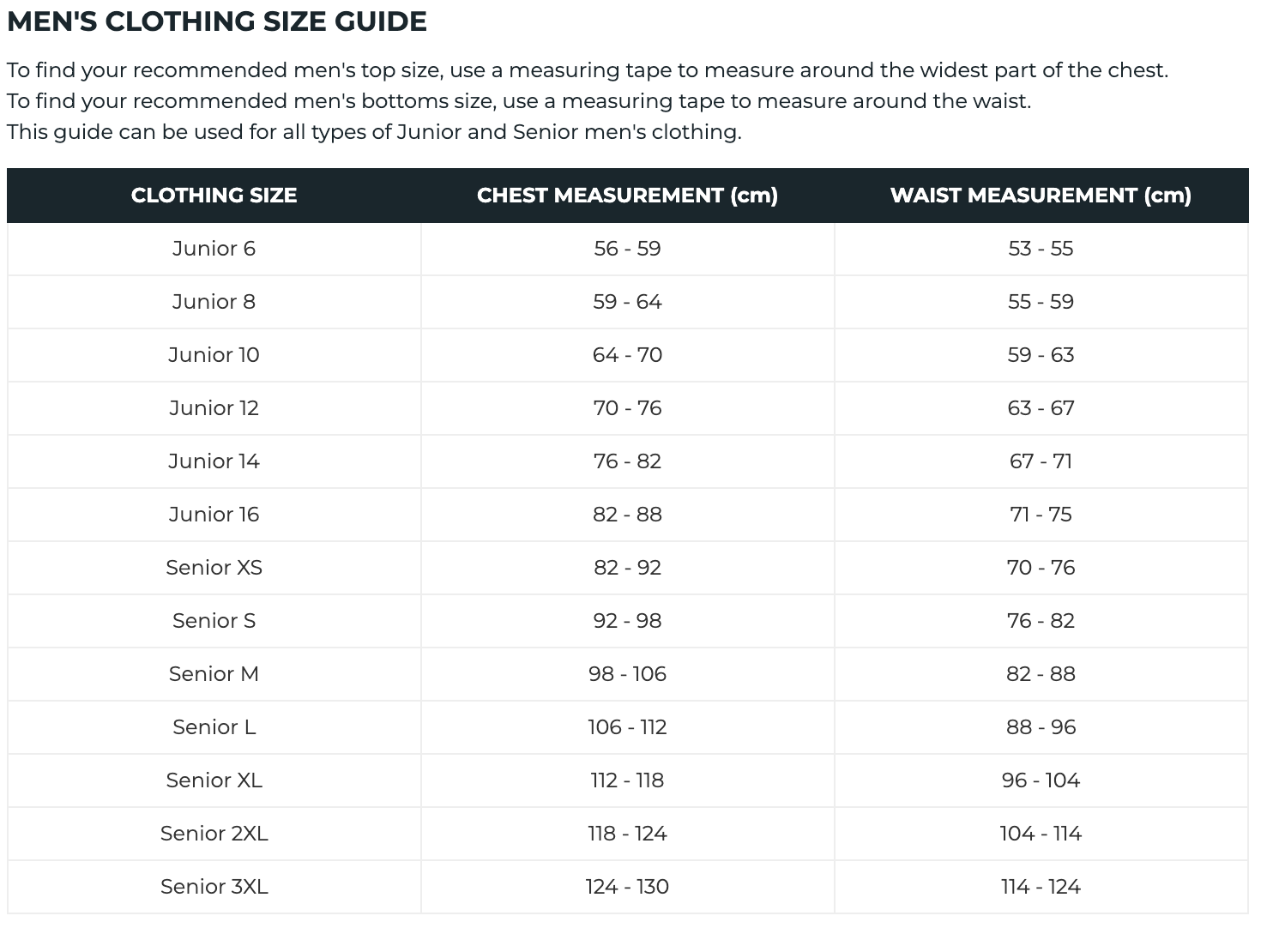The image size is (1285, 952).
Task: Click the Junior 10 waist value 59 - 63
Action: coord(1041,355)
